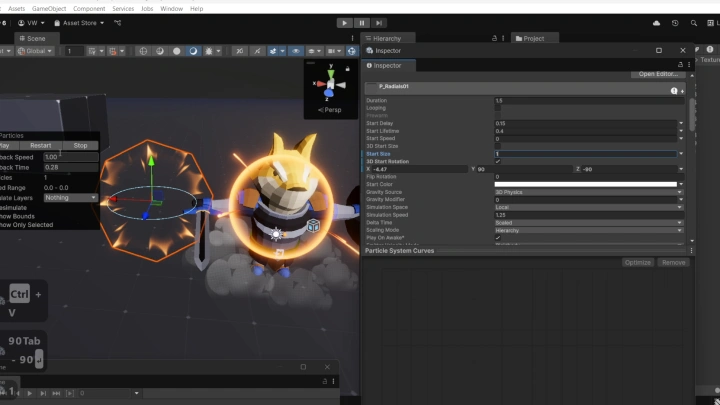Screen dimensions: 720x405
Task: Open the Gravity Source dropdown
Action: coord(589,192)
